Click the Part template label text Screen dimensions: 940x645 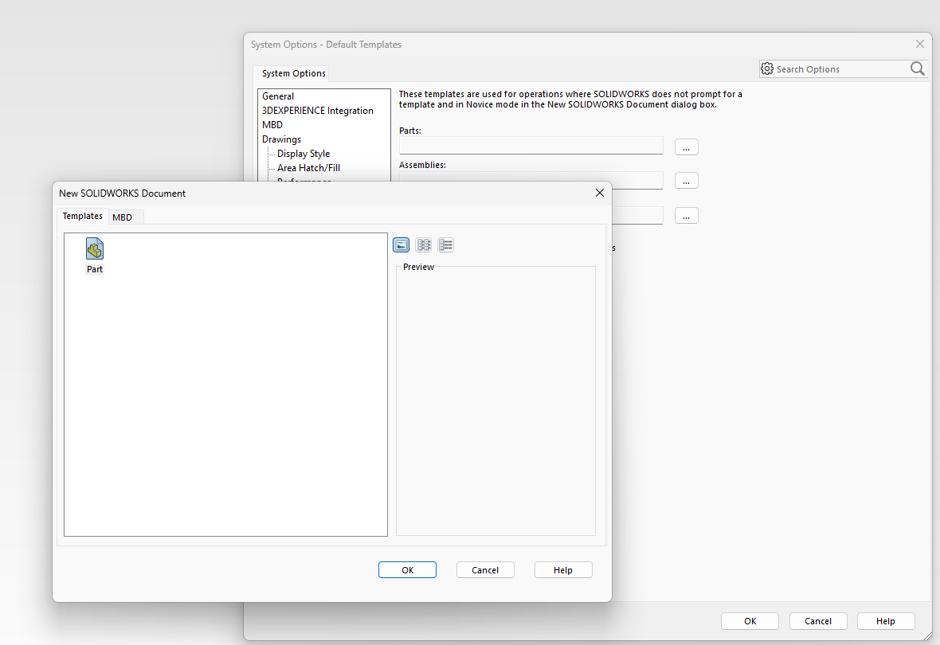(95, 269)
